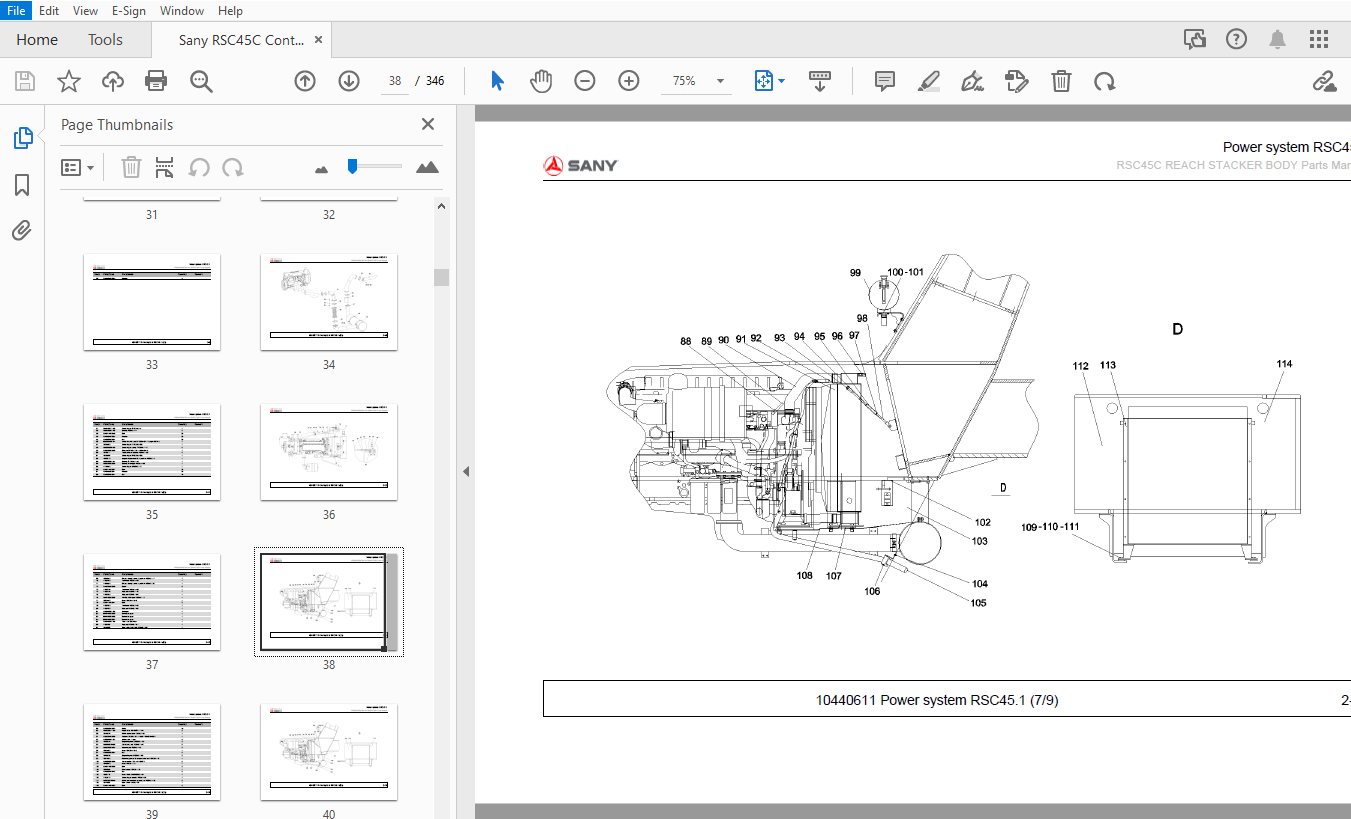Select the page 34 thumbnail
Screen dimensions: 1351x819
tap(329, 302)
